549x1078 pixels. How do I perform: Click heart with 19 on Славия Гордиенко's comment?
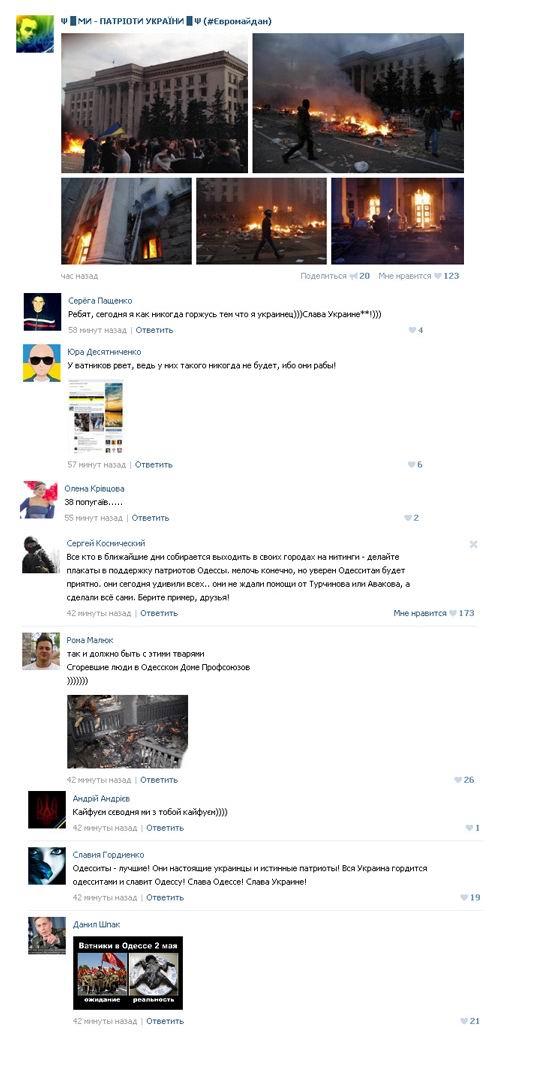464,897
